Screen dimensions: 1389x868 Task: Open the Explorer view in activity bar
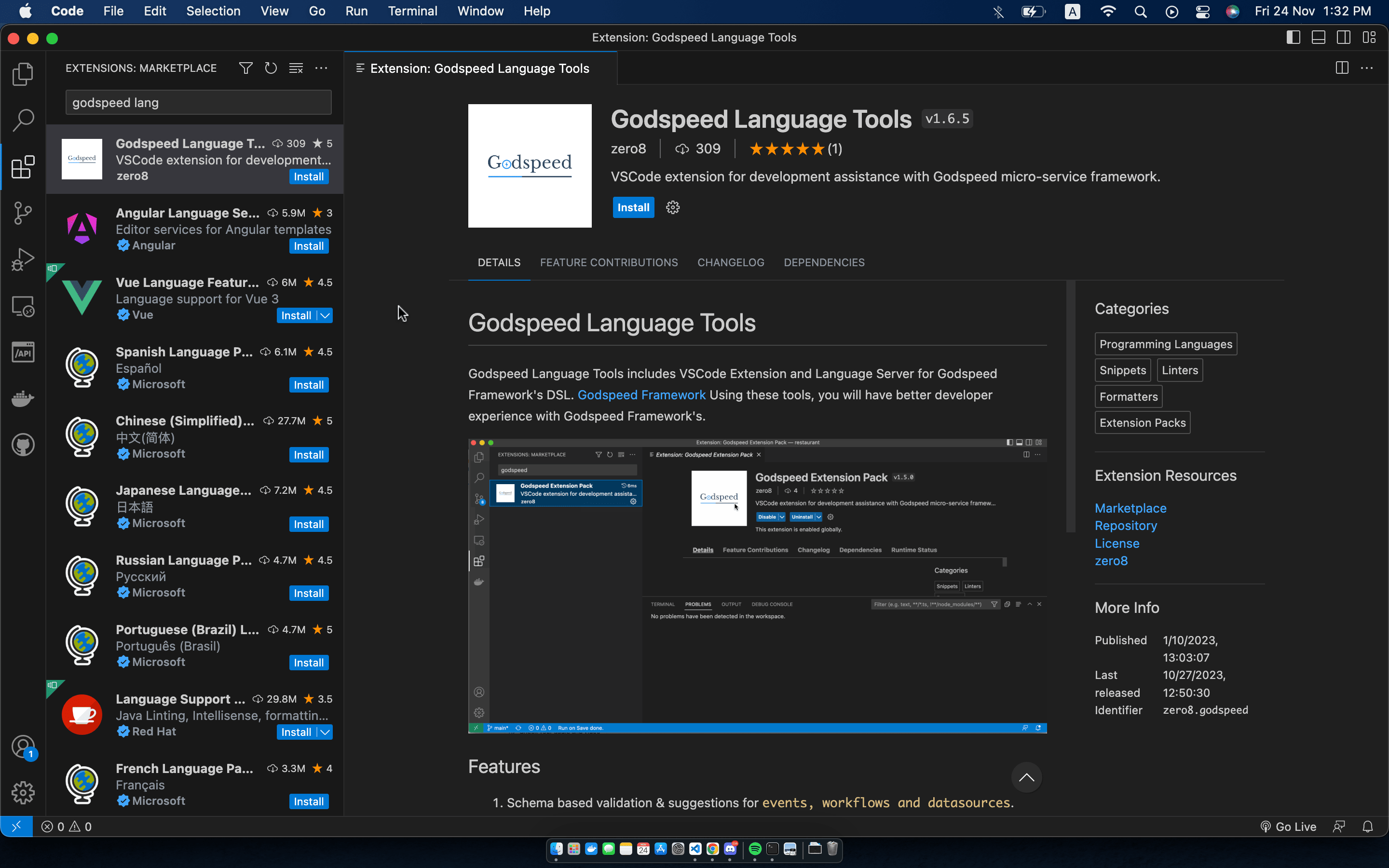click(x=23, y=74)
